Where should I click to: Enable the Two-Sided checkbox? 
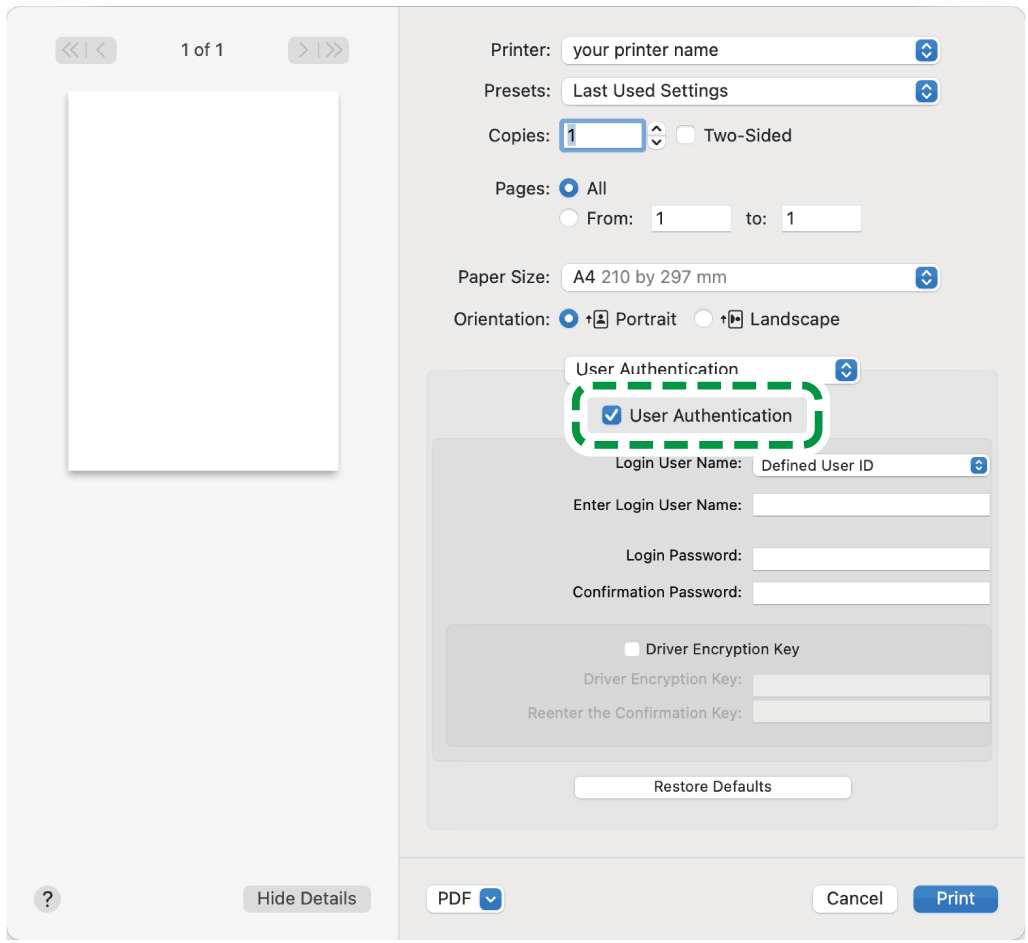click(686, 135)
